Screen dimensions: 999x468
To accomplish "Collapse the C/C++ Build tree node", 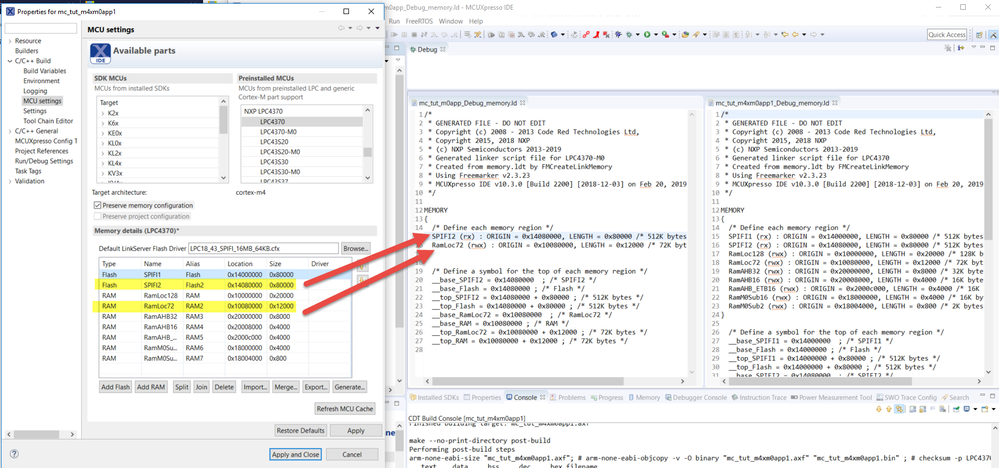I will pyautogui.click(x=10, y=61).
